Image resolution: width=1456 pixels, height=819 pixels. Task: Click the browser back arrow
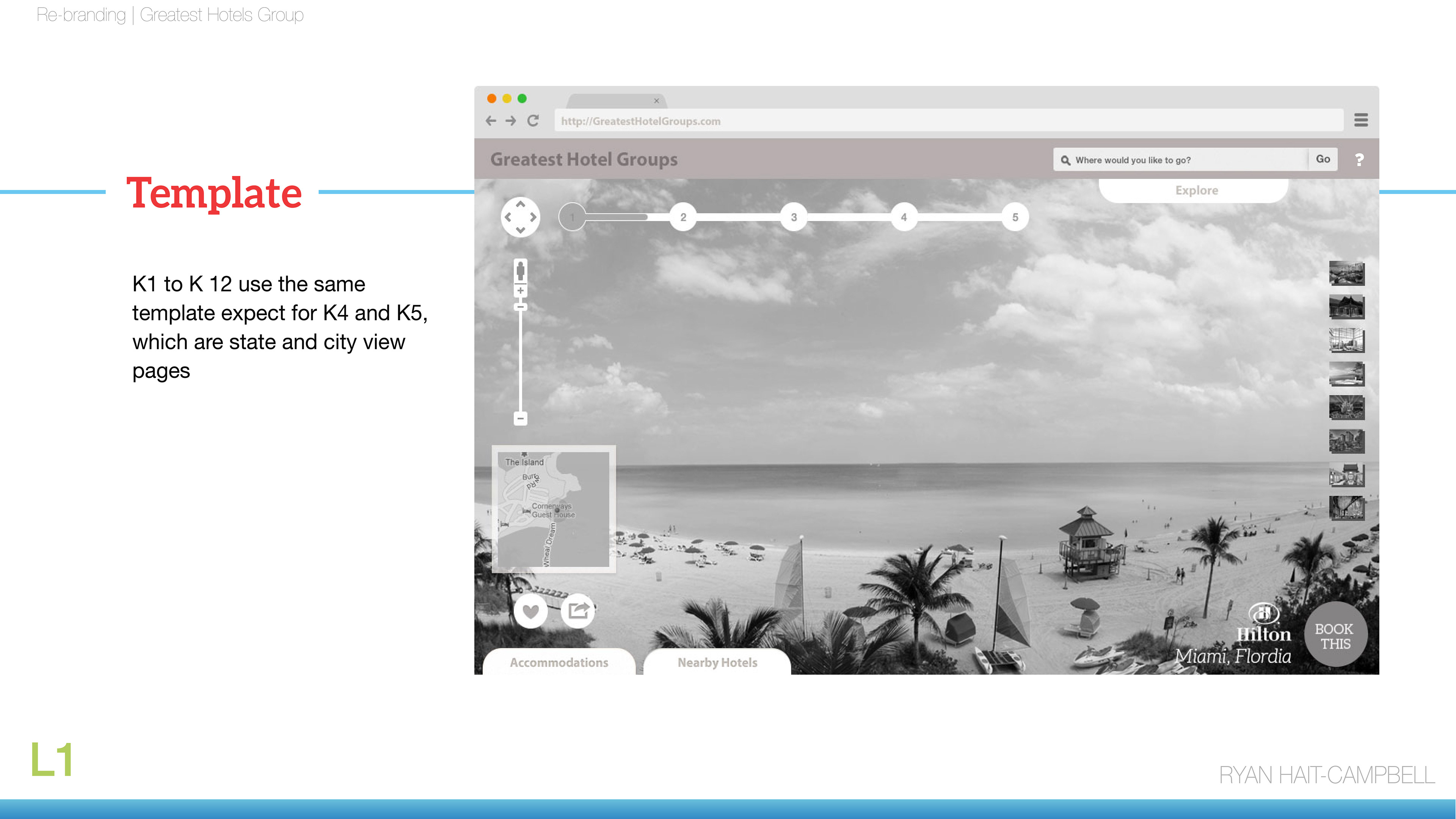pyautogui.click(x=491, y=121)
